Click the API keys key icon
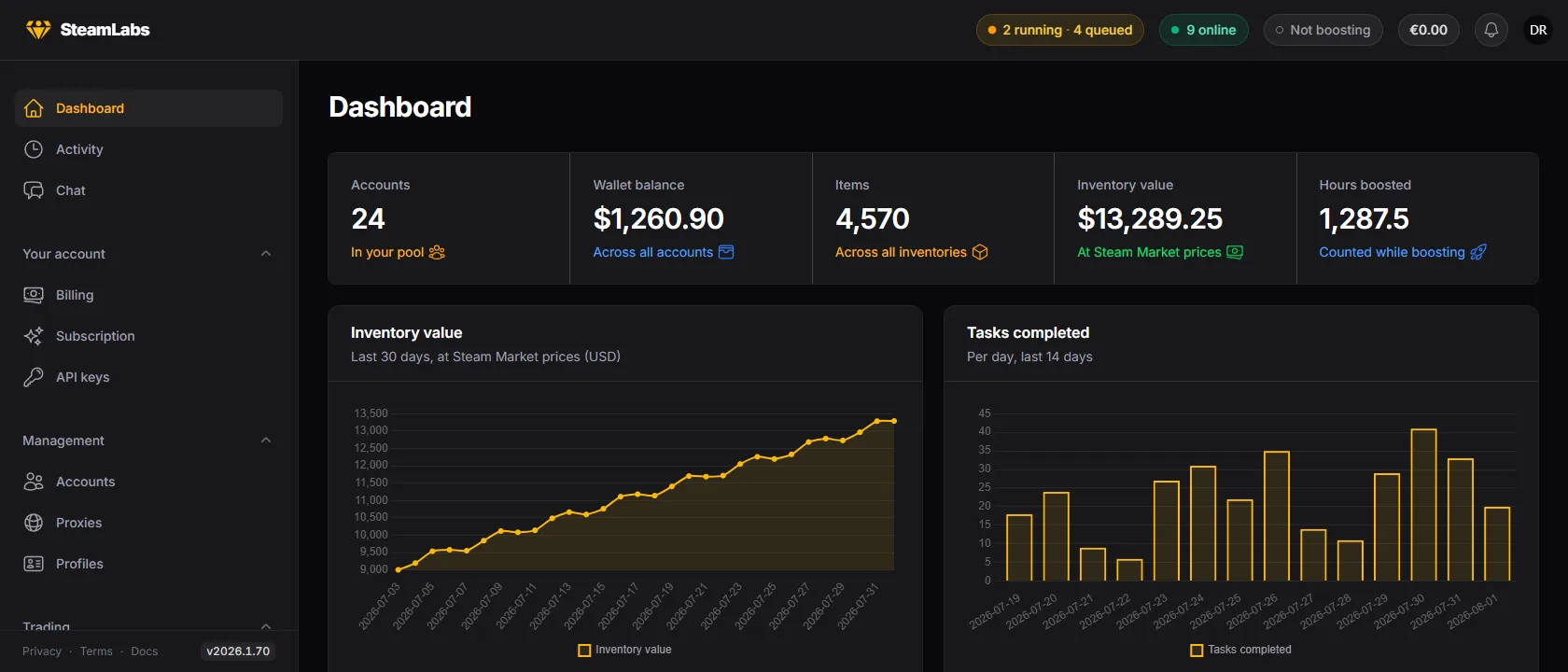This screenshot has height=672, width=1568. click(x=34, y=377)
